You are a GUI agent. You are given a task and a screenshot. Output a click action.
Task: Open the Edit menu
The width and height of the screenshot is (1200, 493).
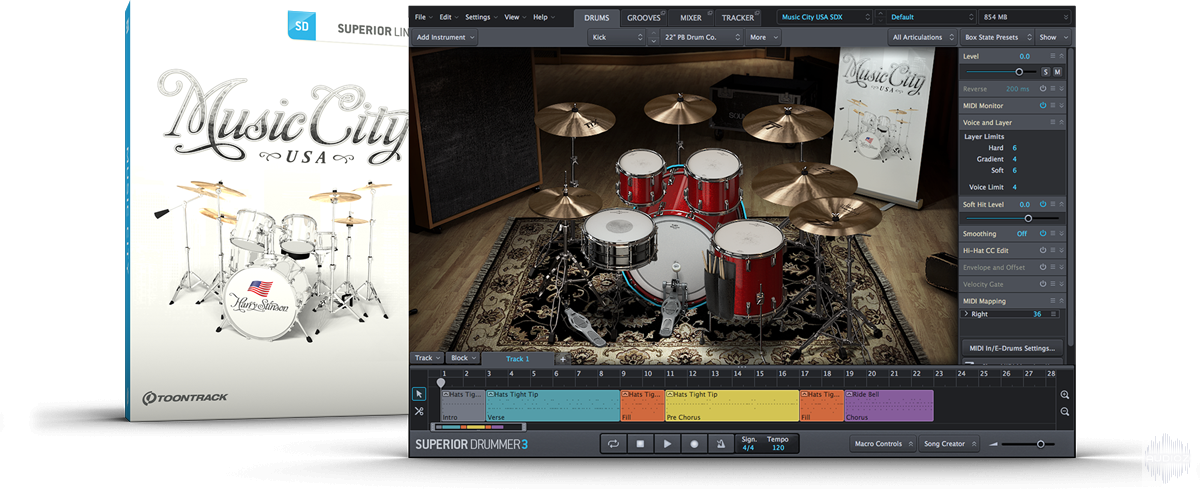(x=448, y=17)
